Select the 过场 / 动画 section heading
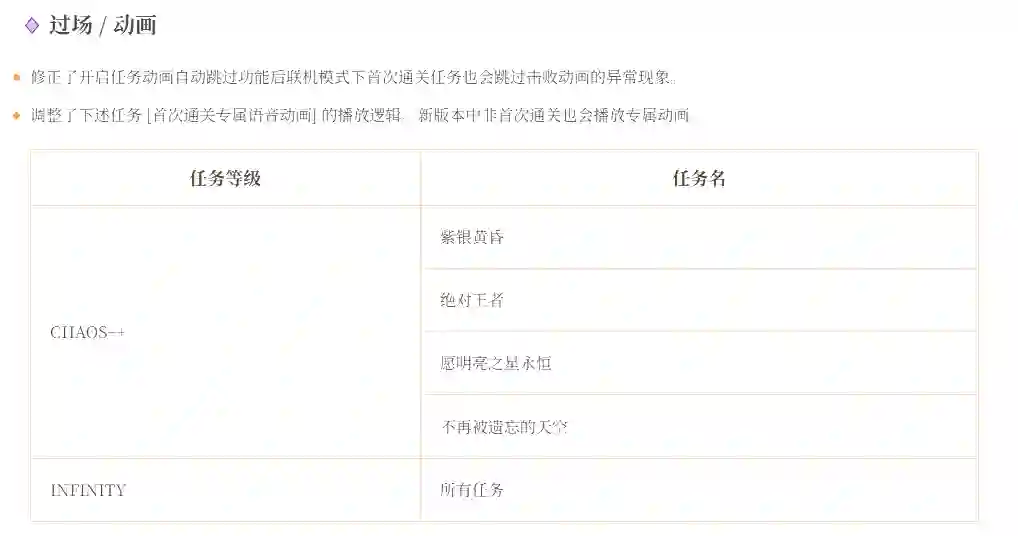This screenshot has height=536, width=1018. [103, 25]
